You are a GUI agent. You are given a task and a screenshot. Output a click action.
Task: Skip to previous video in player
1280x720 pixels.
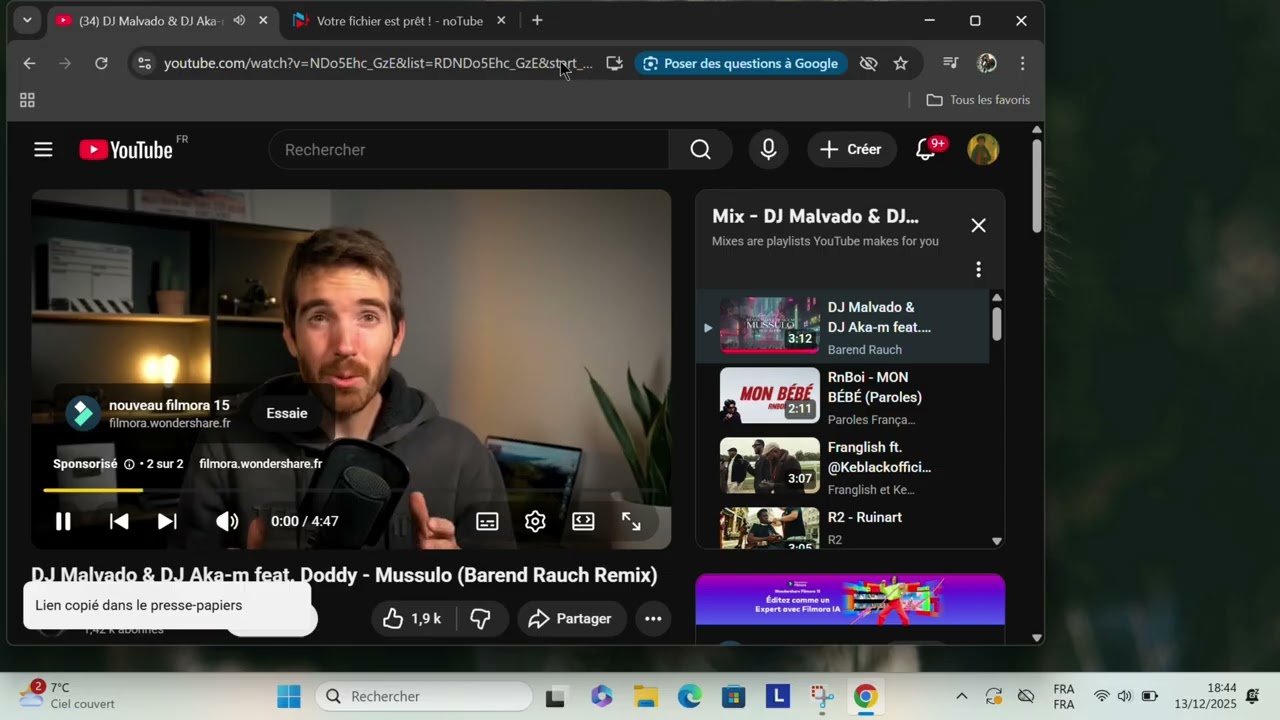119,521
